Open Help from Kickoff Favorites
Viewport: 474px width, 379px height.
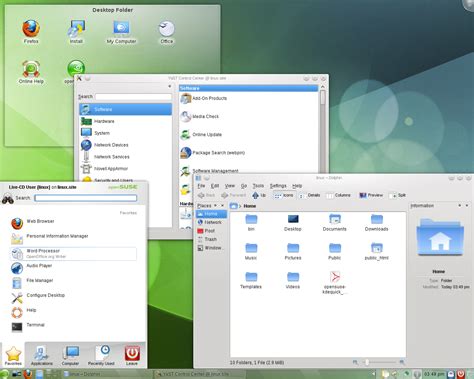tap(73, 312)
